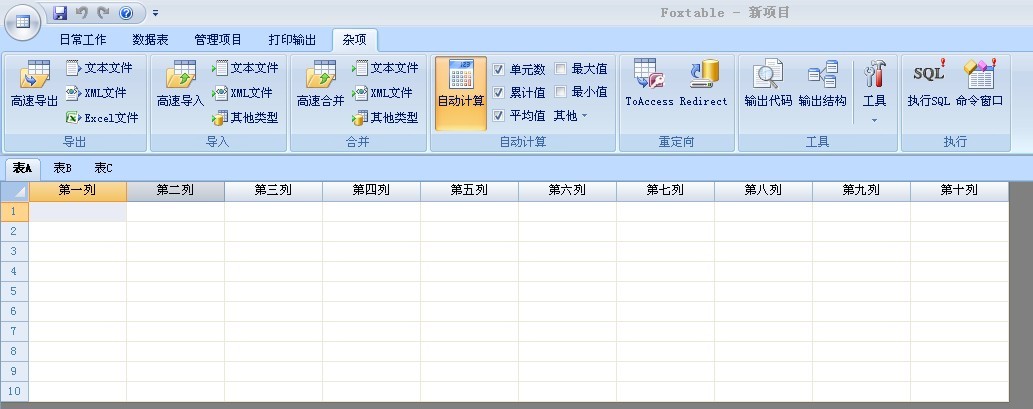
Task: Click the first row cell under 第一列
Action: coord(78,211)
